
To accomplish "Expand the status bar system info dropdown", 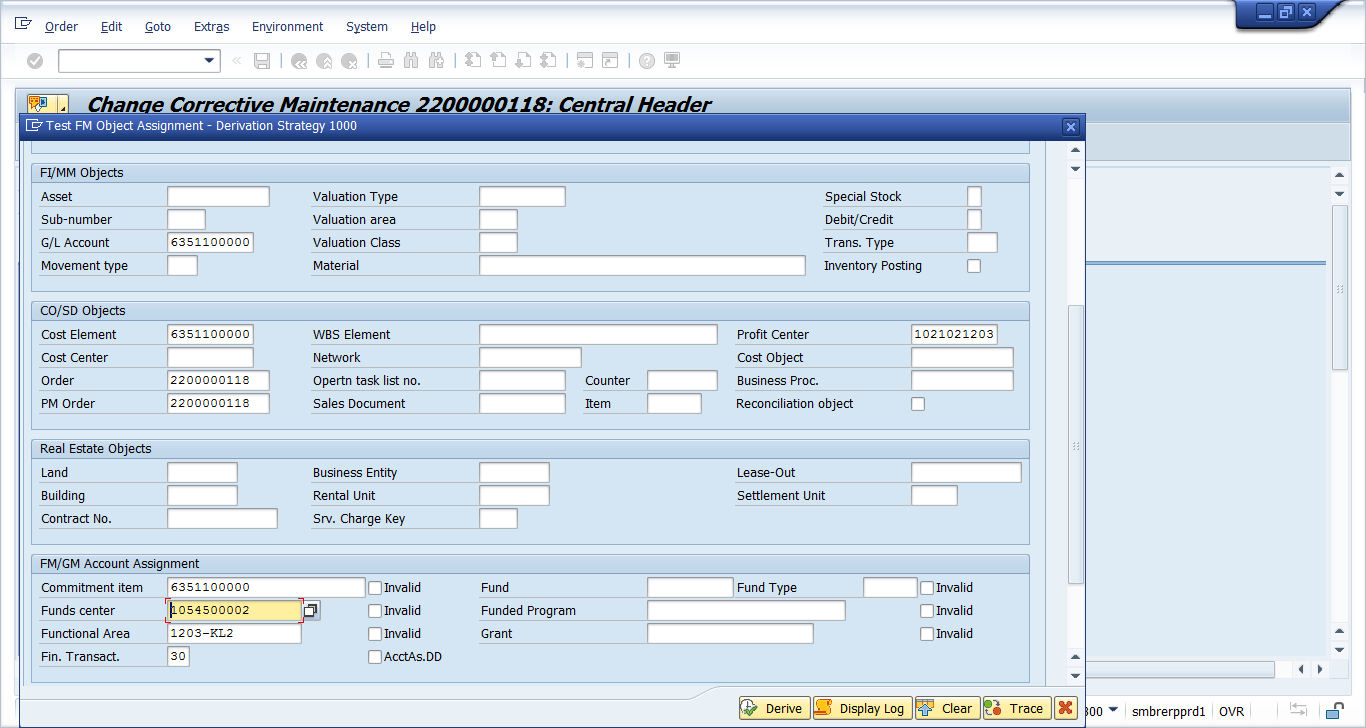I will 1114,710.
